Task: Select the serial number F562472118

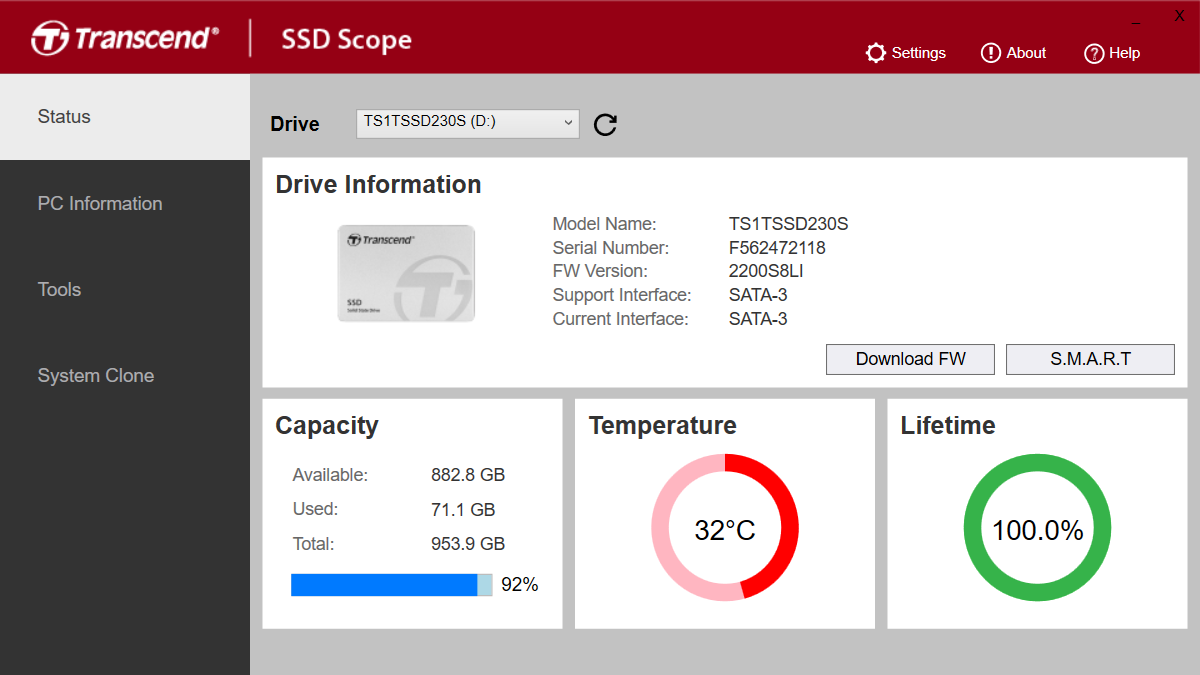Action: point(777,248)
